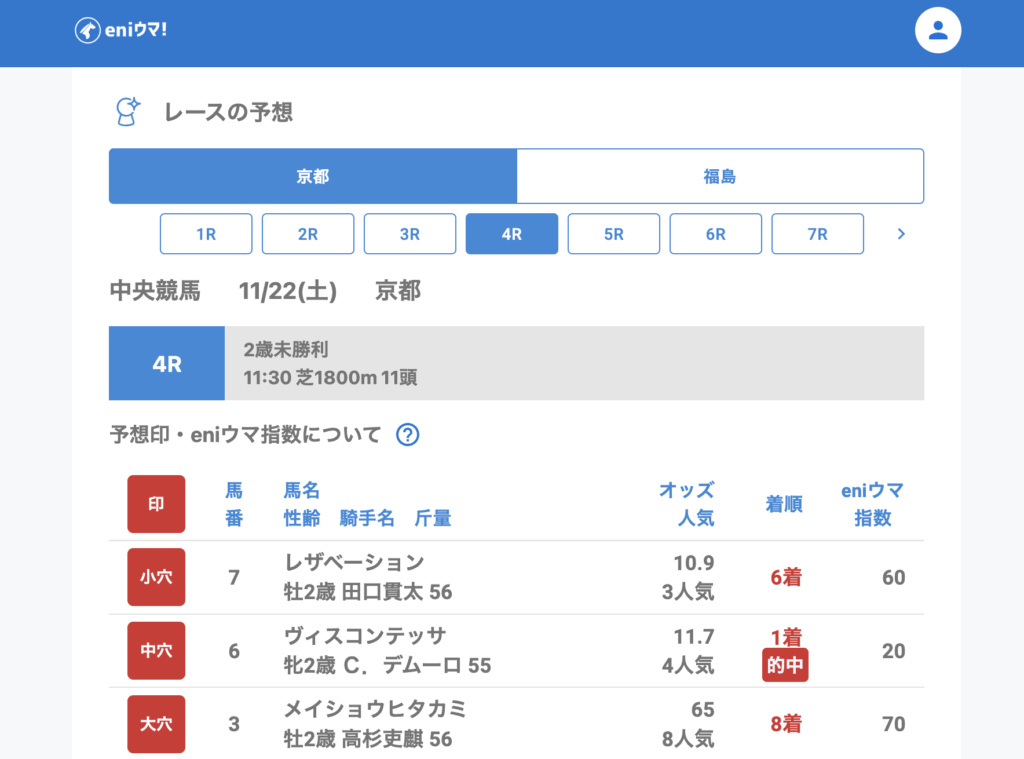
Task: Click the 的中 hit badge
Action: click(x=785, y=665)
